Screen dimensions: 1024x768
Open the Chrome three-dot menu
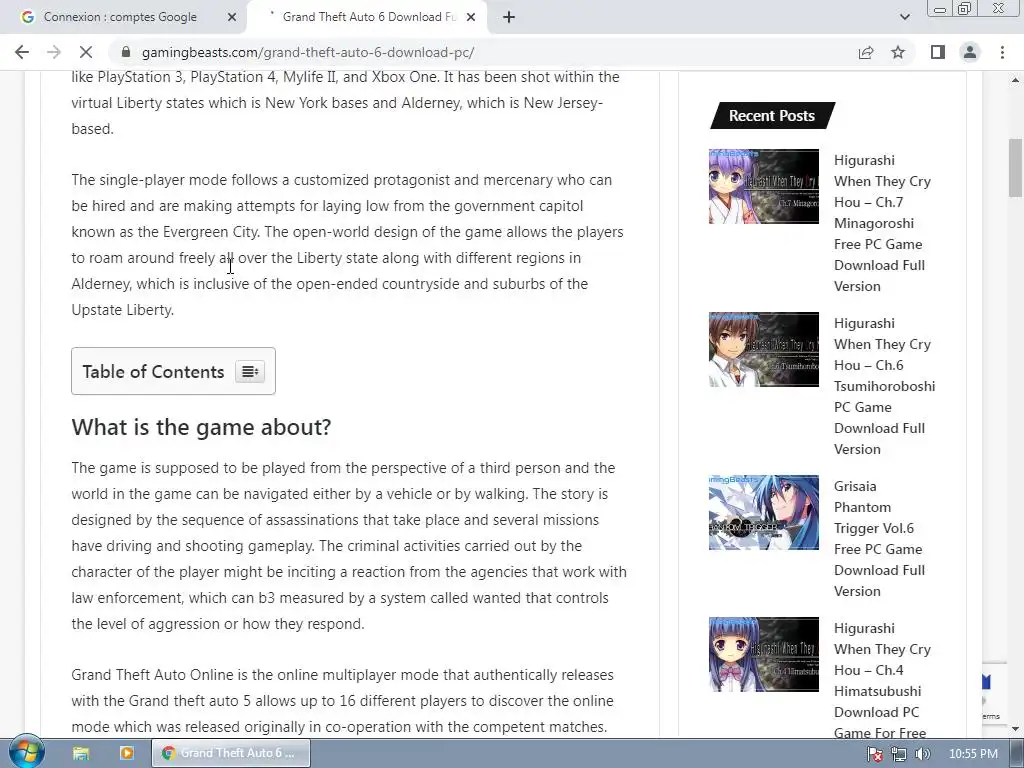tap(1002, 52)
